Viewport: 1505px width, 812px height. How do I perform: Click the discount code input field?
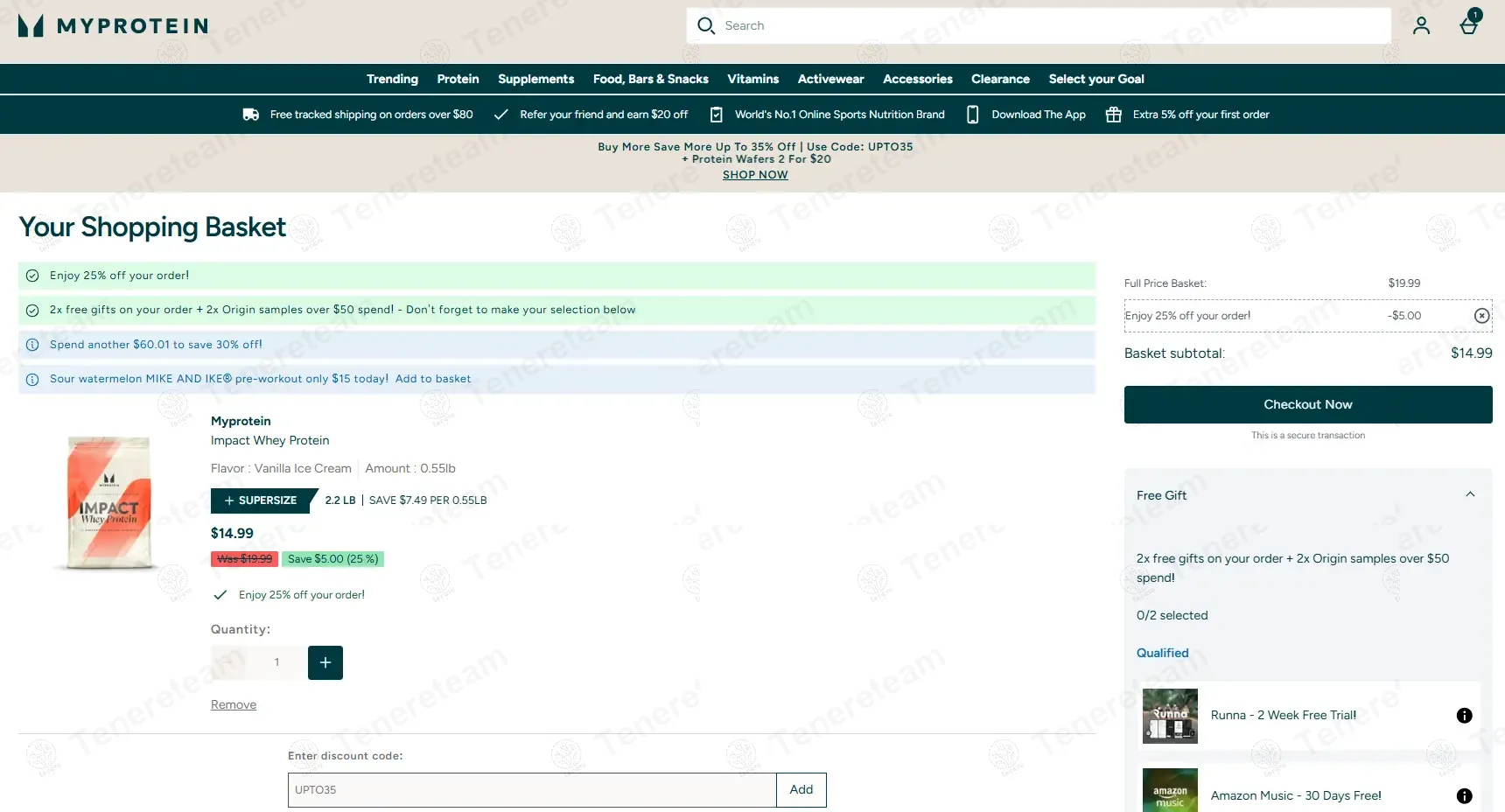click(x=532, y=790)
